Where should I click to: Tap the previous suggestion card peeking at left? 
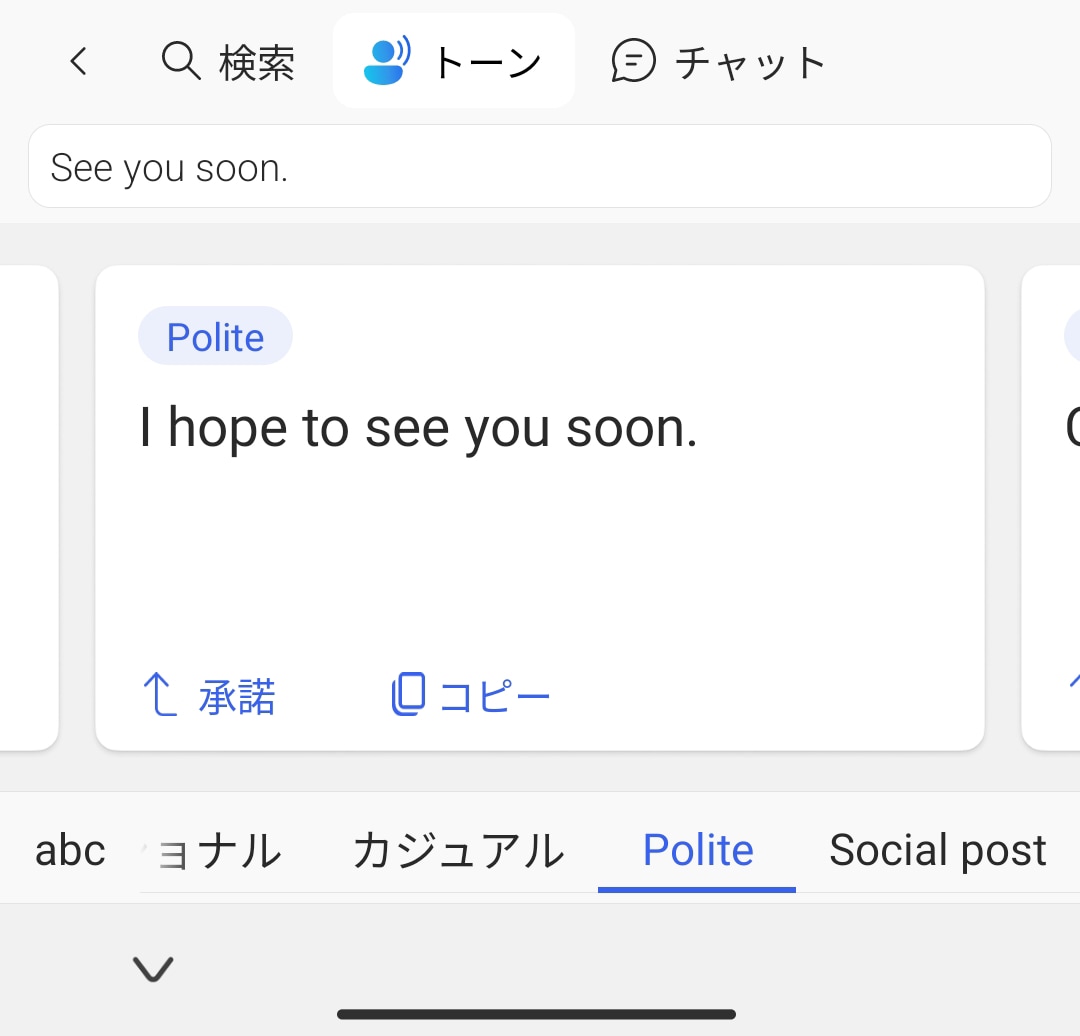pos(28,507)
